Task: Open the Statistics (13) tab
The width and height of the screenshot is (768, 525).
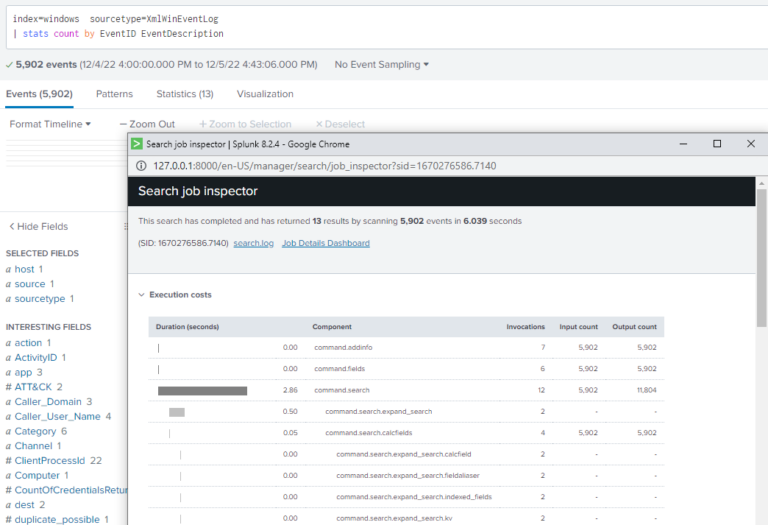Action: [x=185, y=94]
